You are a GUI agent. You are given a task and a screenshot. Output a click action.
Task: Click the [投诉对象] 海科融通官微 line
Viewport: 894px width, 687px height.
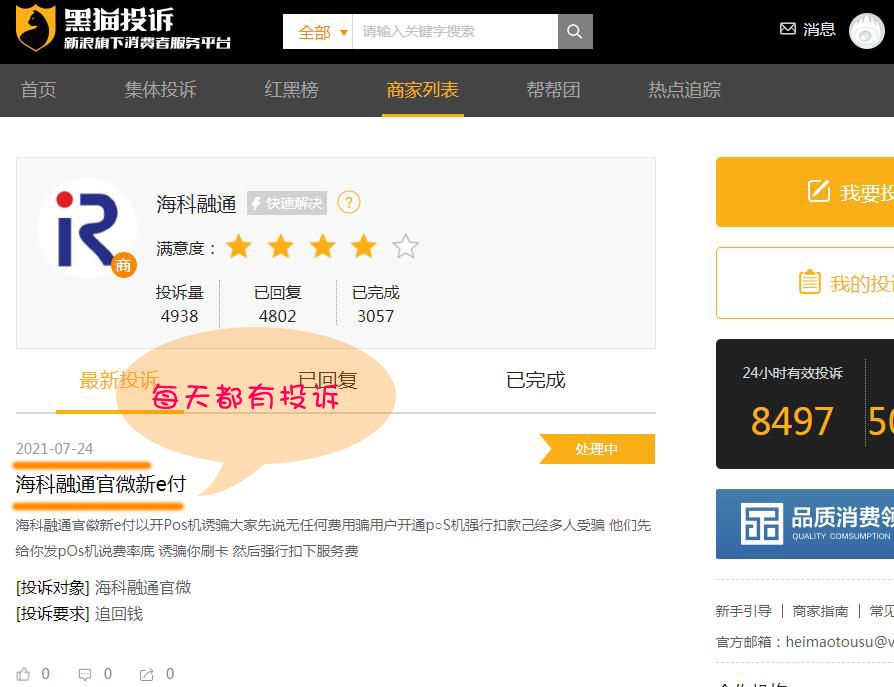click(x=104, y=587)
